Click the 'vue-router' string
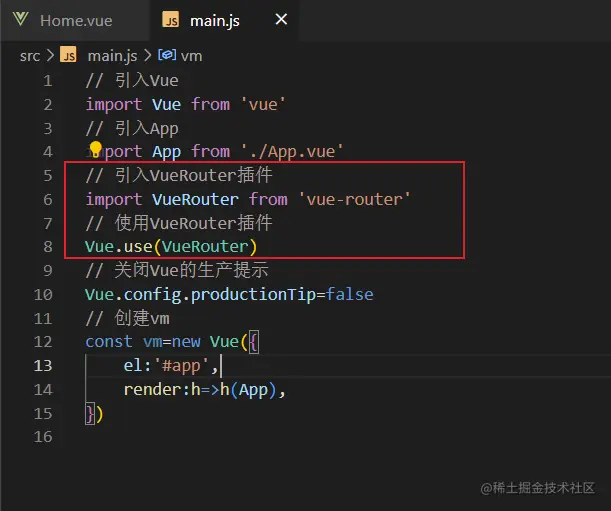Screen dimensions: 611x511 click(x=355, y=200)
